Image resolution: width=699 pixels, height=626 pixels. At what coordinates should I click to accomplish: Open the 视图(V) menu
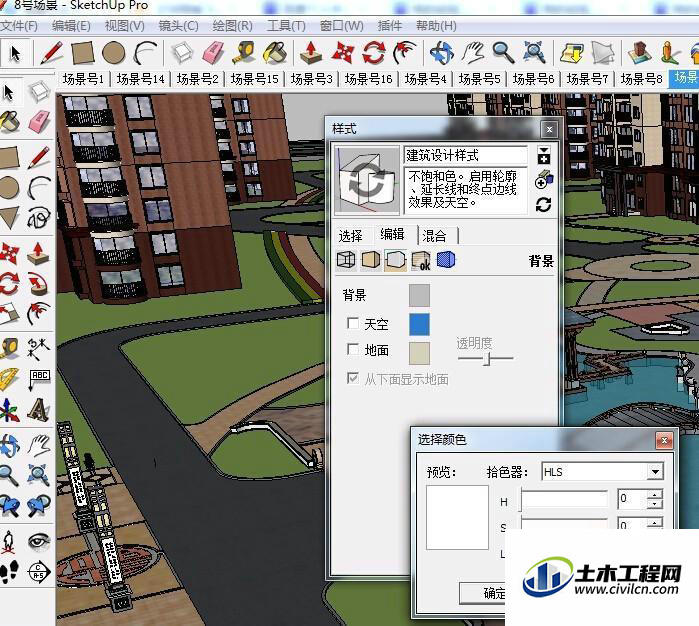pos(124,26)
